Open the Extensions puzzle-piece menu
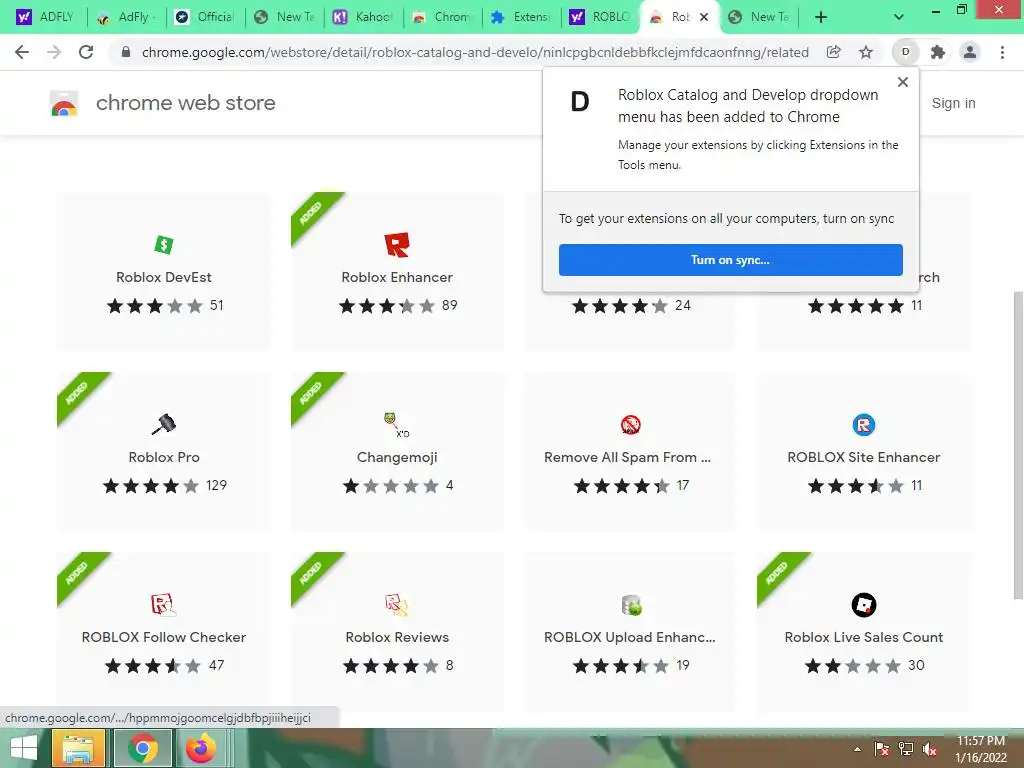 pos(938,52)
